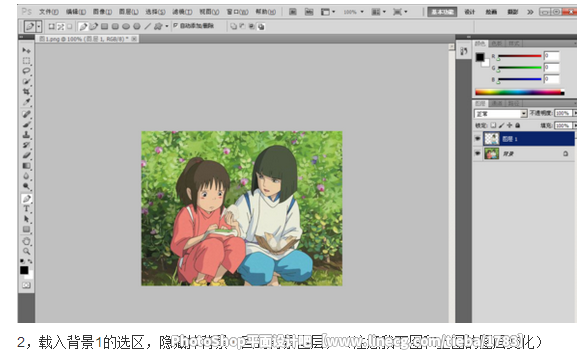Open the View Extras dropdown
The width and height of the screenshot is (579, 360).
point(328,12)
